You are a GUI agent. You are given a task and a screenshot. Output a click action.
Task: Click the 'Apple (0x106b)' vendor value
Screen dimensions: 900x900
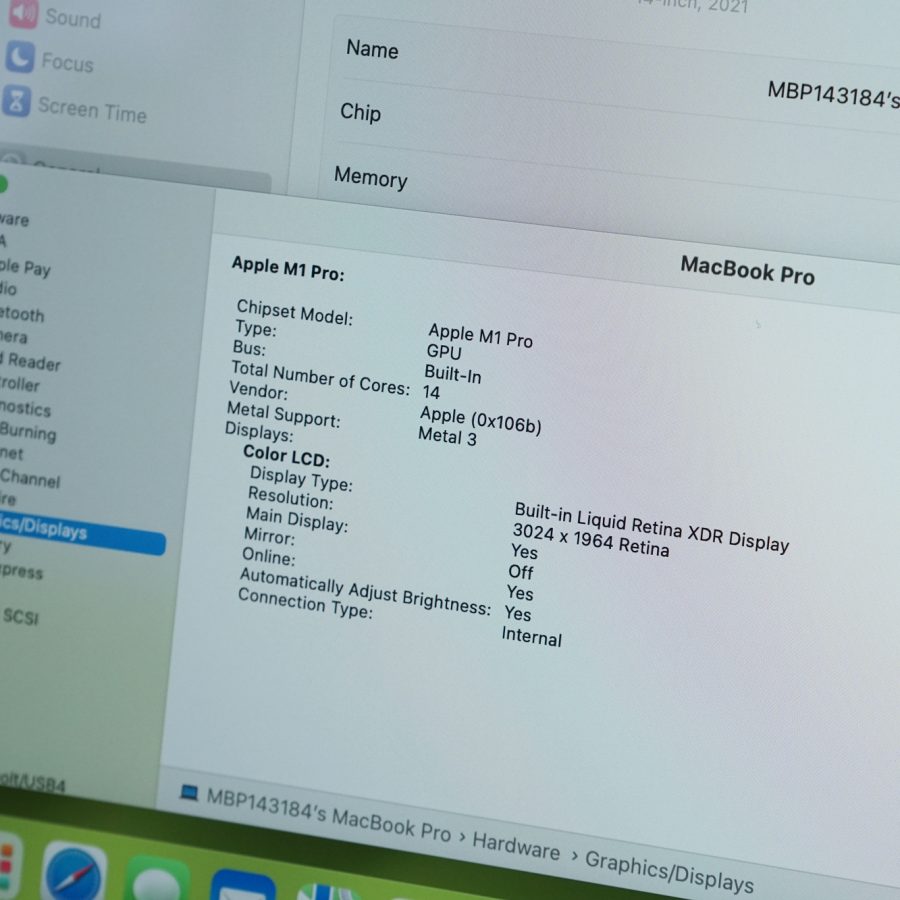tap(480, 420)
